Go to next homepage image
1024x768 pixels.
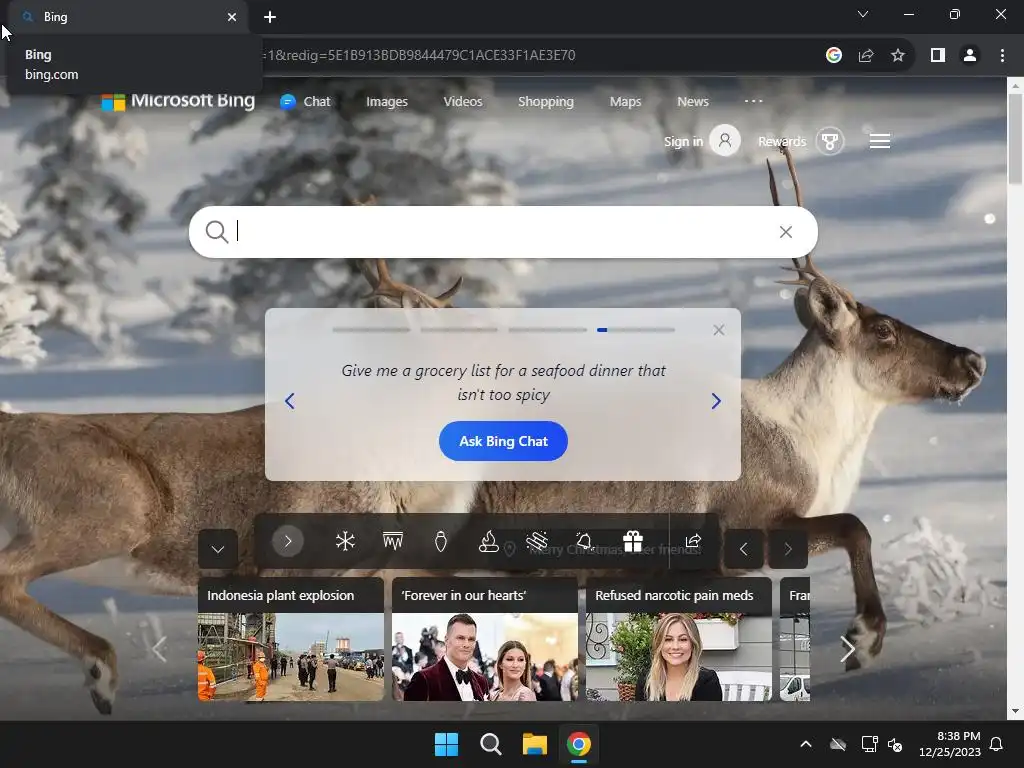pos(788,549)
